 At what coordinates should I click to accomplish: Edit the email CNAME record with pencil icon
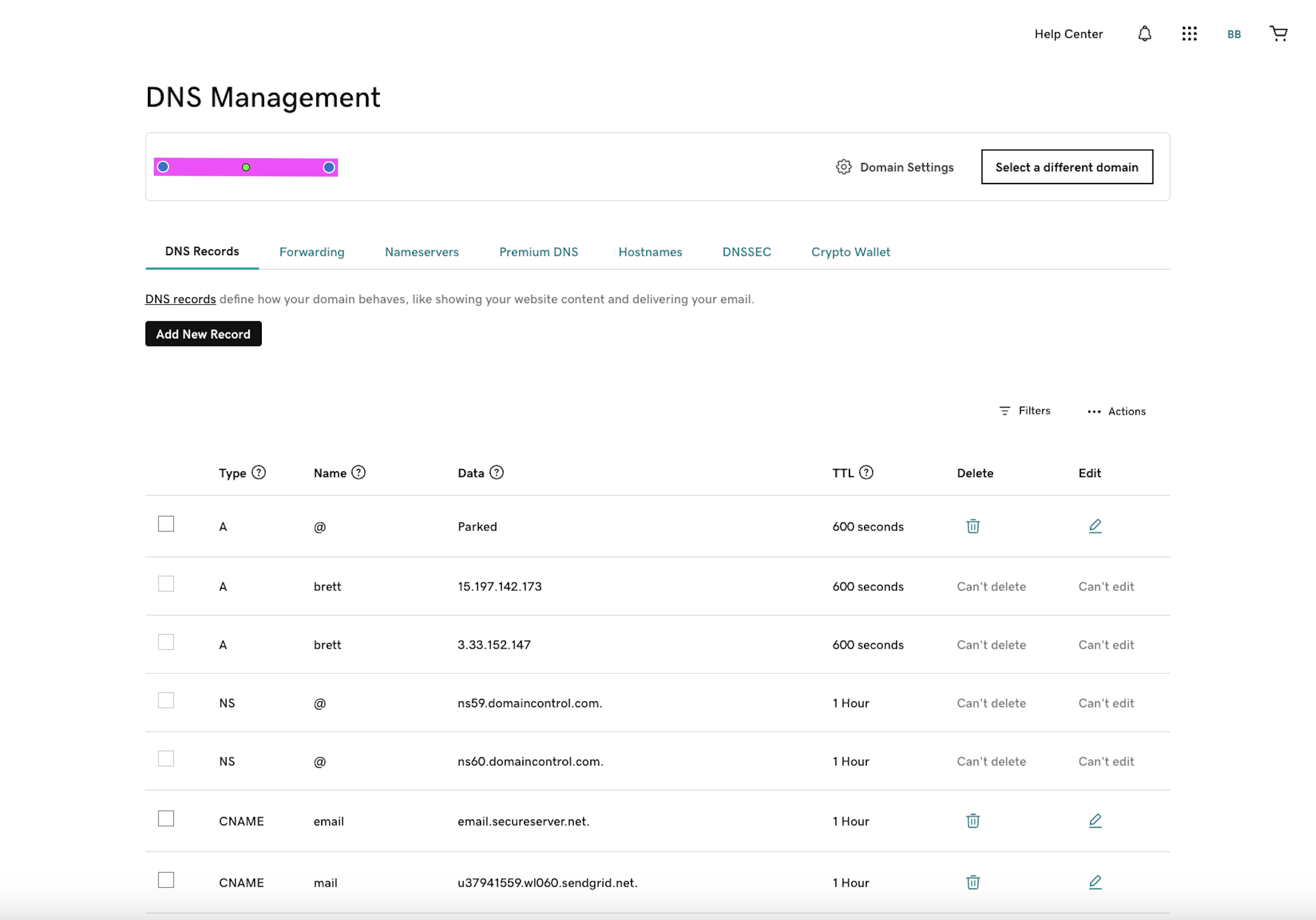[1095, 821]
